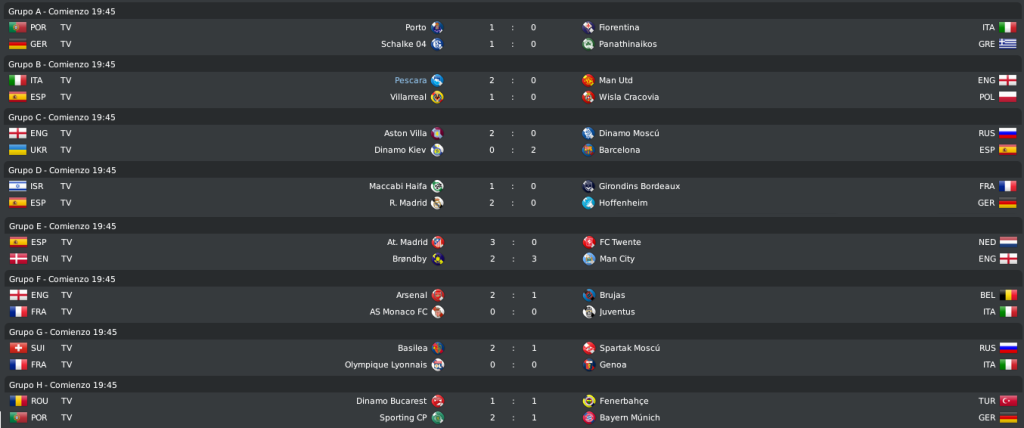Click the Barcelona club crest icon
Viewport: 1024px width, 428px height.
click(x=588, y=150)
